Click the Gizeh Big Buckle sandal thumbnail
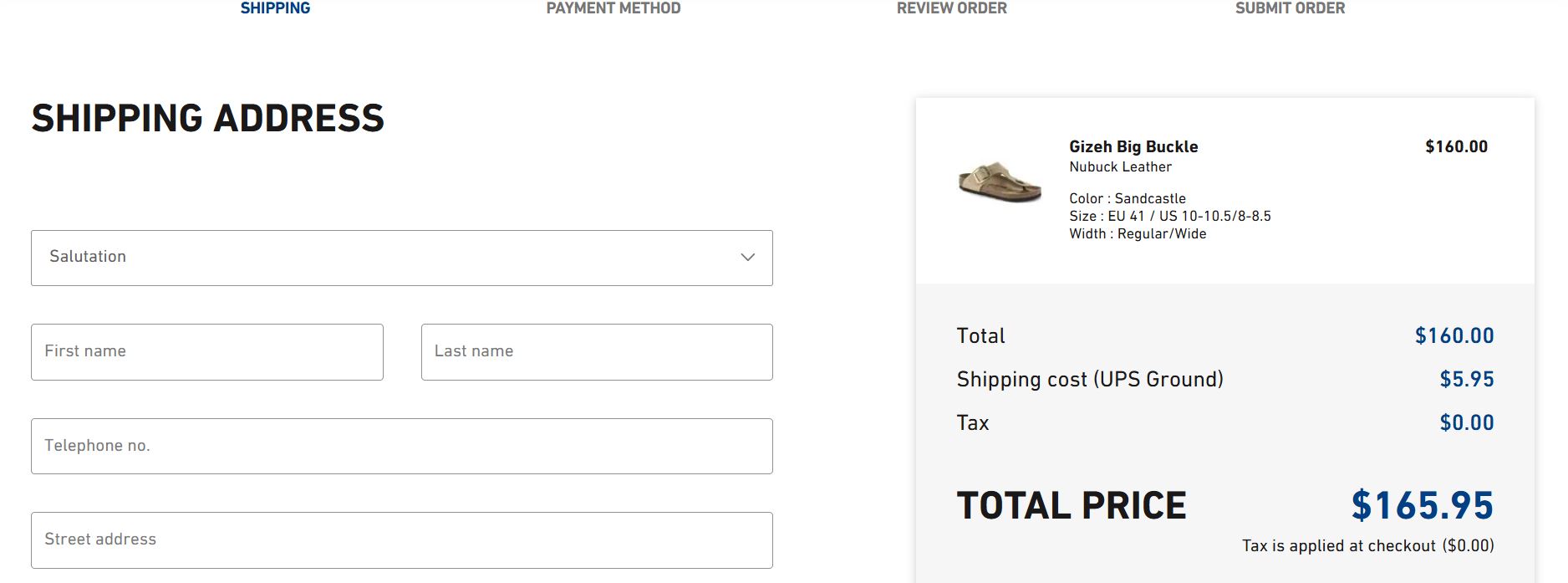 tap(1000, 182)
